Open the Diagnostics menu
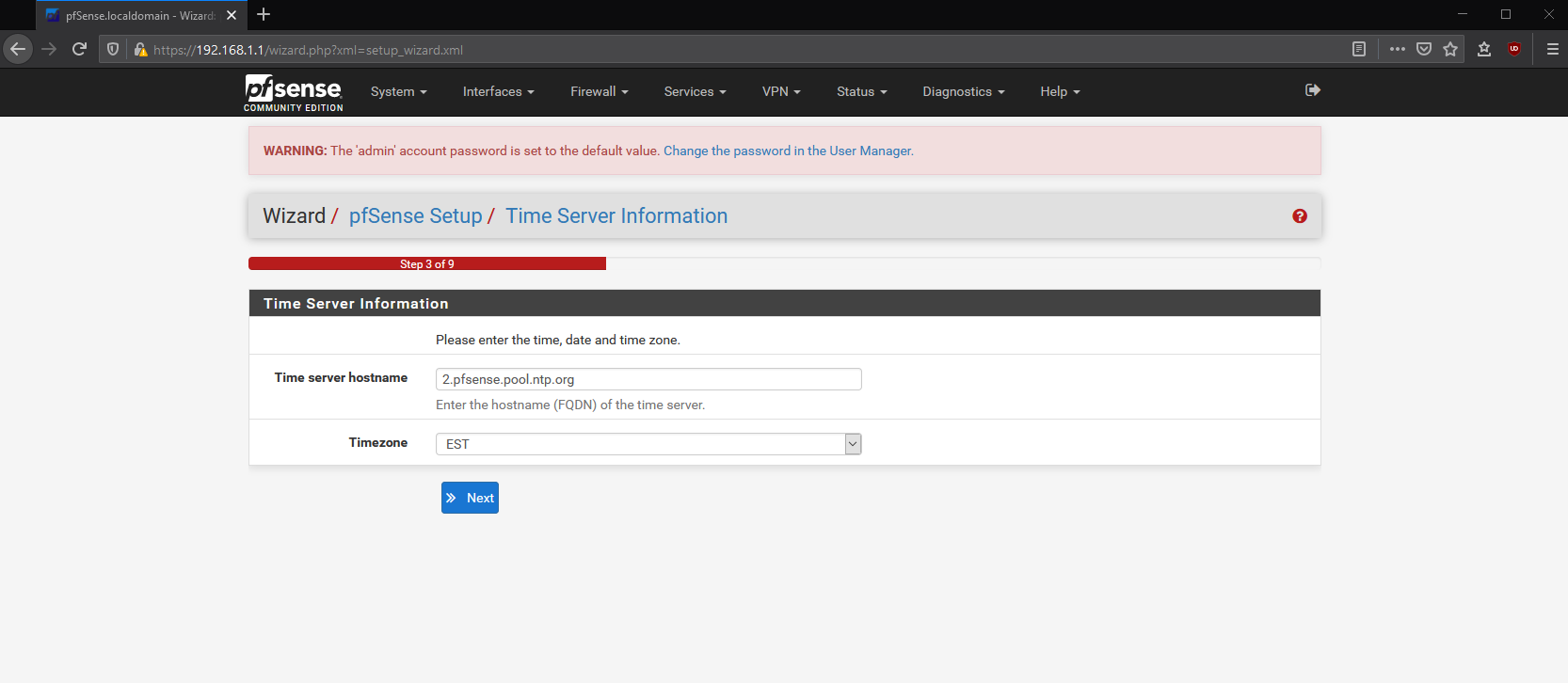 tap(963, 91)
